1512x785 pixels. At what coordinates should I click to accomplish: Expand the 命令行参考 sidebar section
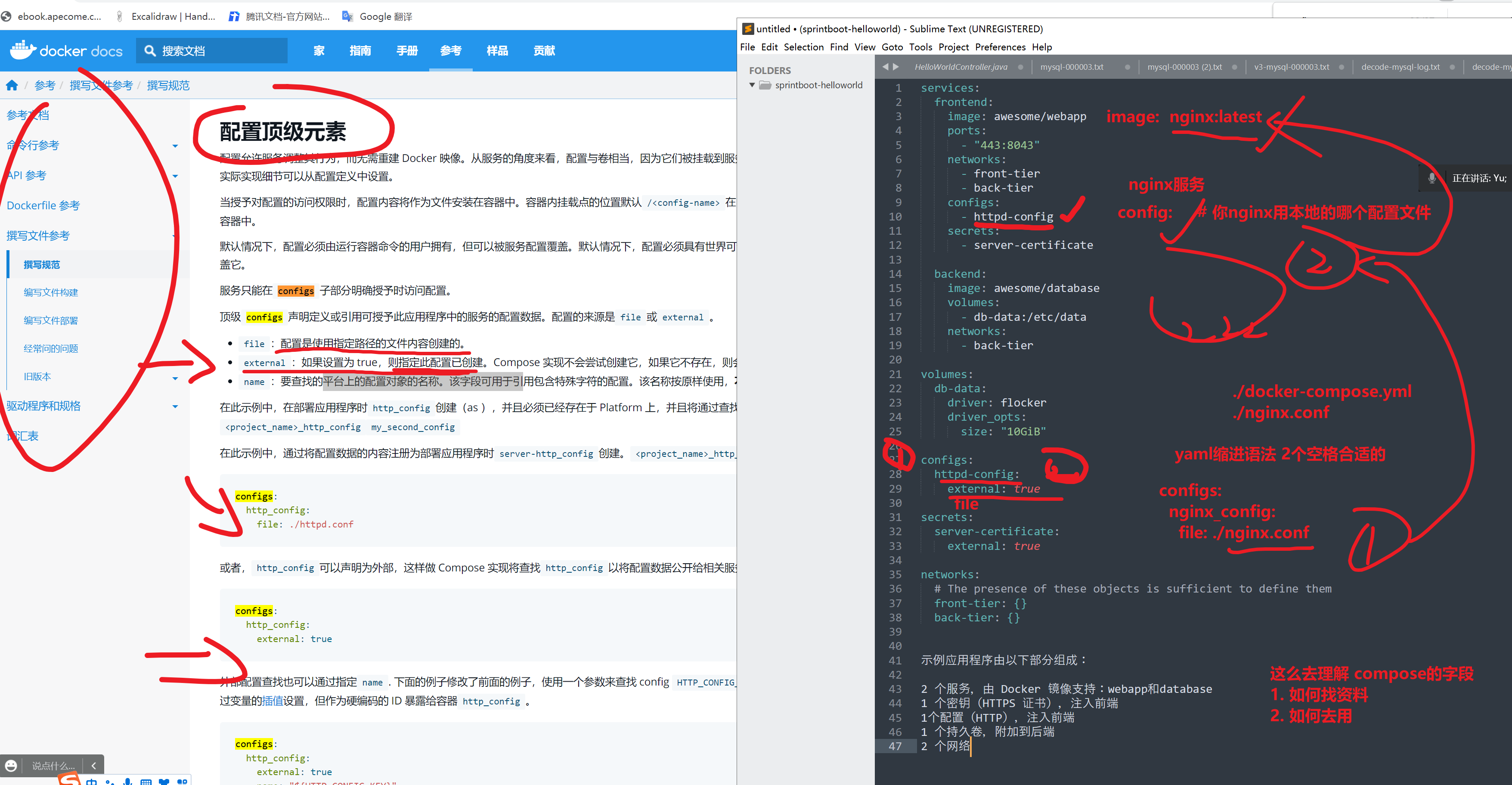coord(175,146)
